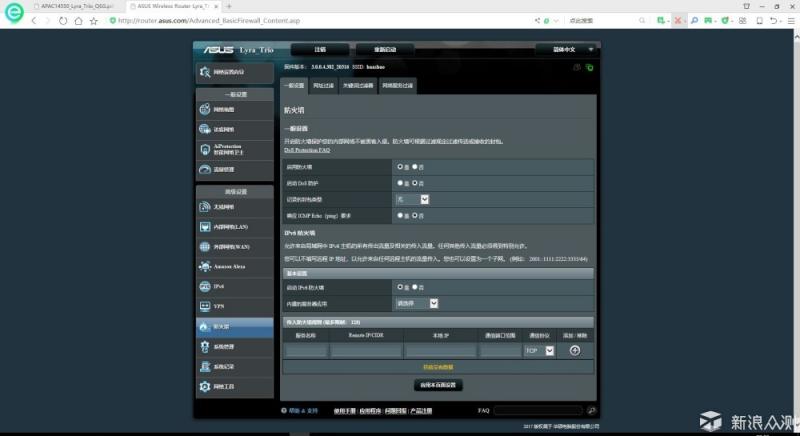Set Respond ICMP Echo ping to No
The width and height of the screenshot is (800, 436).
coord(415,216)
